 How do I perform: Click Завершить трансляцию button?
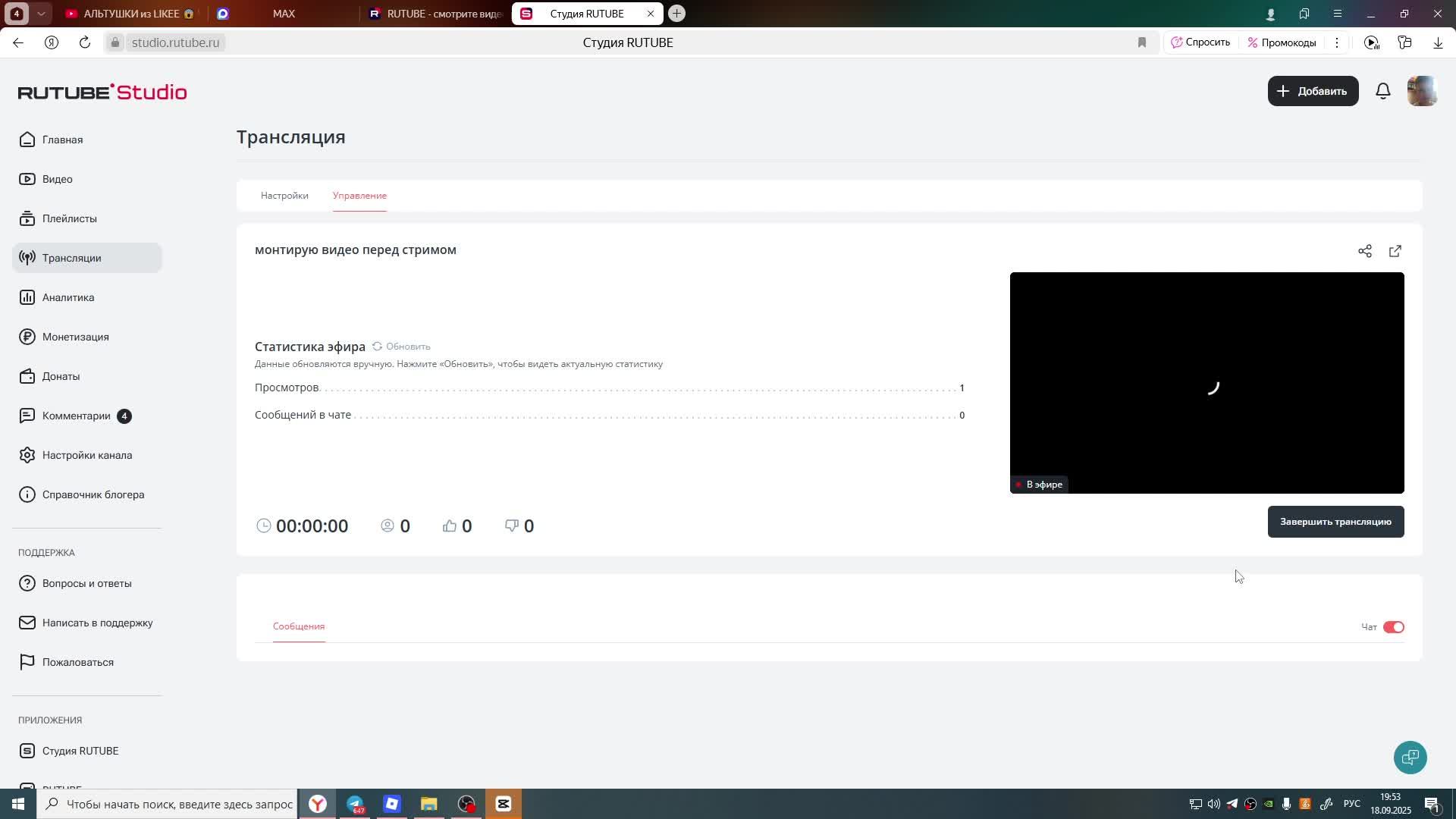[x=1335, y=522]
